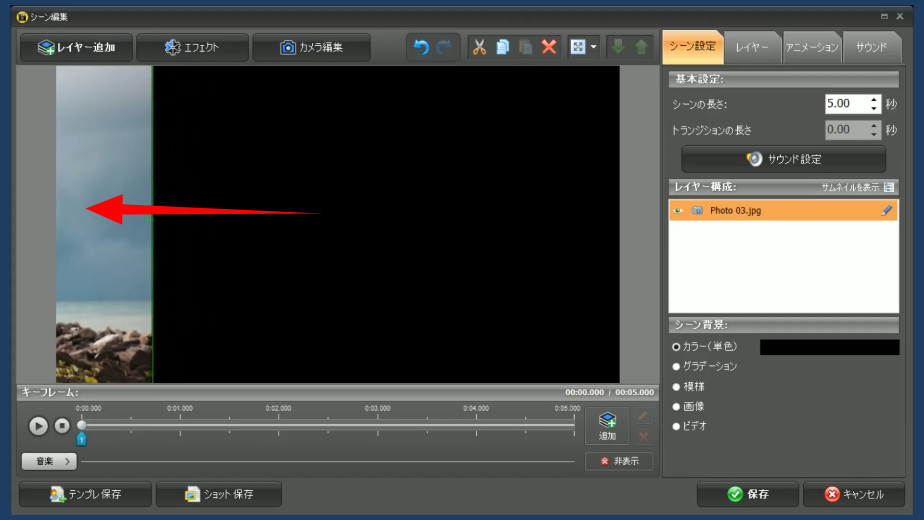The width and height of the screenshot is (924, 520).
Task: Click the pencil edit icon on Photo 03.jpg
Action: pos(886,210)
